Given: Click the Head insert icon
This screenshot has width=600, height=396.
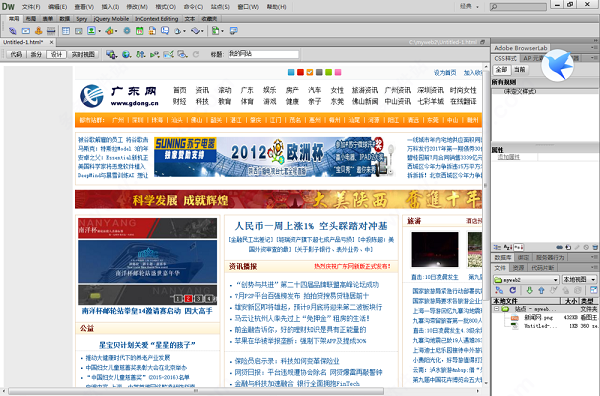Looking at the screenshot, I should coord(178,31).
